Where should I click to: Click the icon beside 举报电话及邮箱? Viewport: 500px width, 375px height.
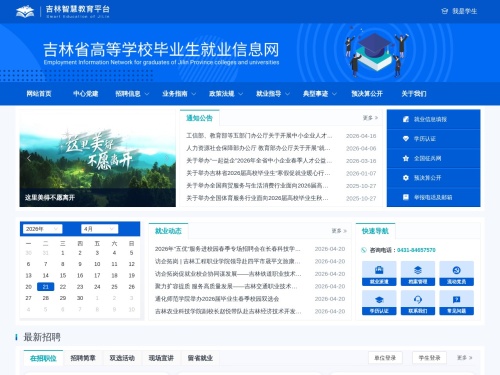click(406, 197)
